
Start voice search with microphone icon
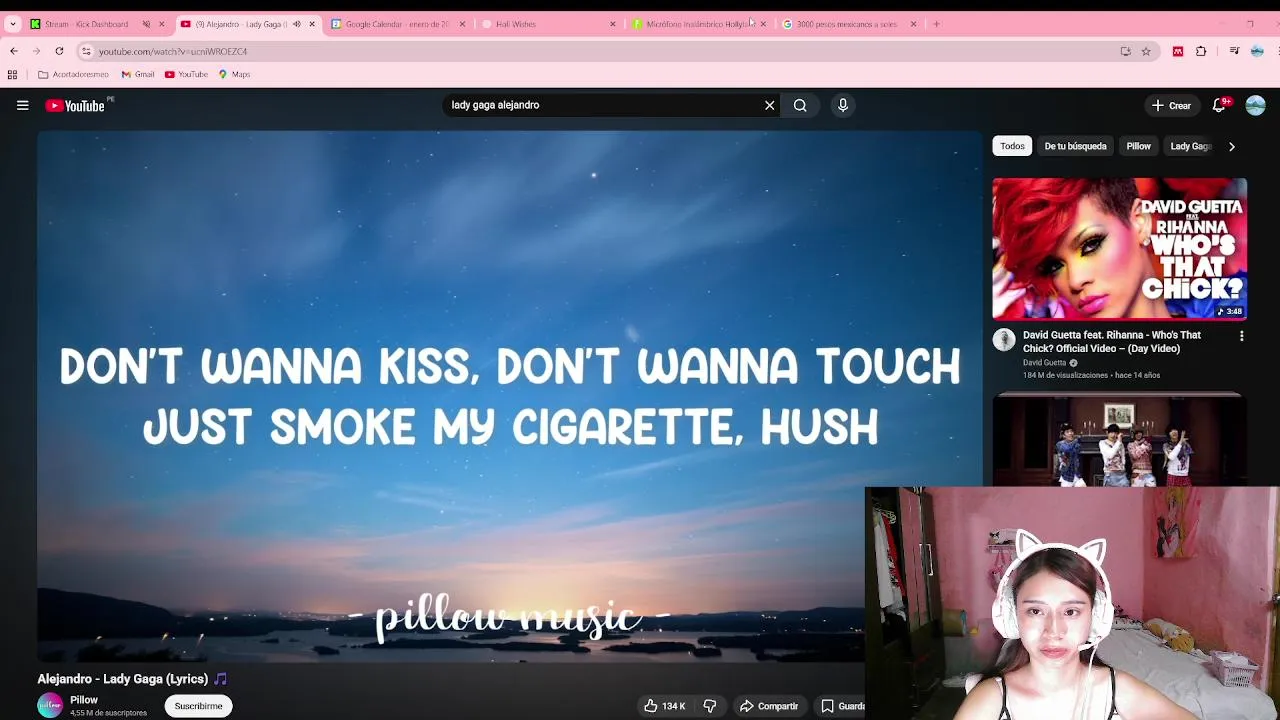[843, 105]
